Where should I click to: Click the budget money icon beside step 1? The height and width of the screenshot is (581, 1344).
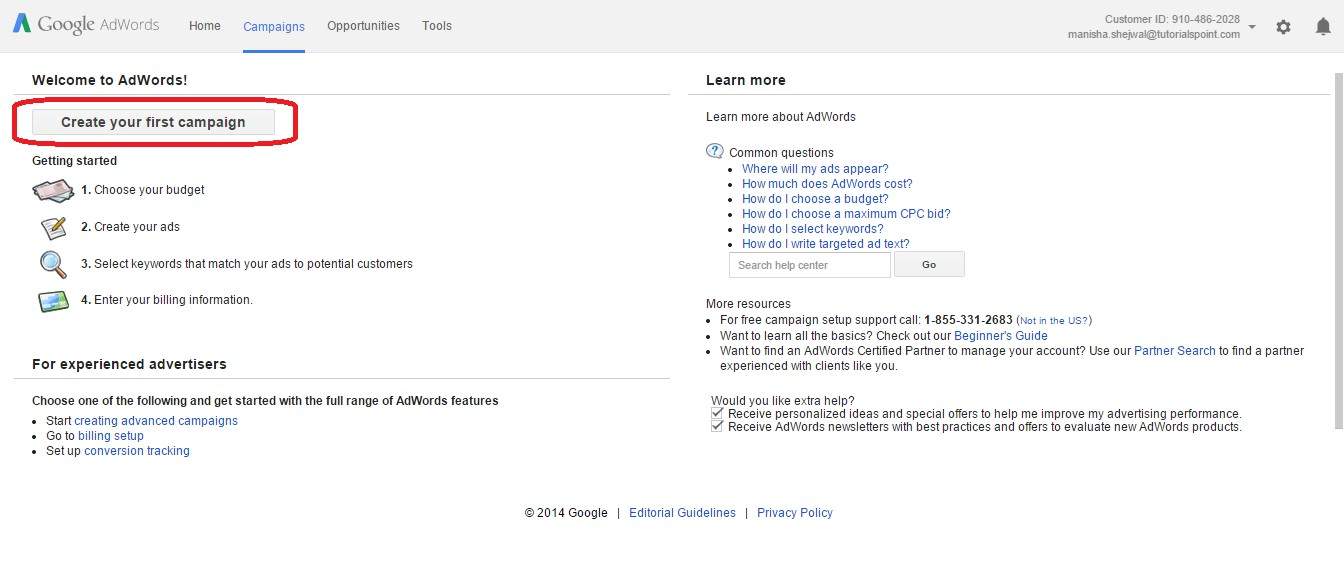tap(52, 190)
